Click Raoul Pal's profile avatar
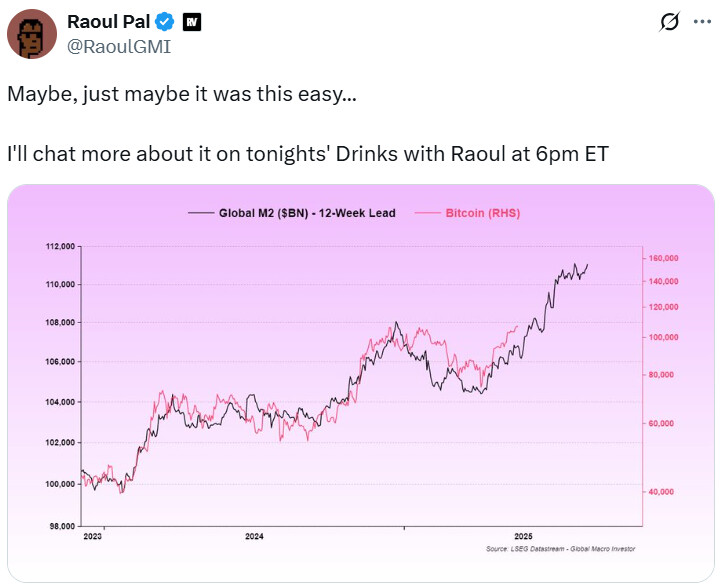Screen dimensions: 727x588 coord(32,35)
